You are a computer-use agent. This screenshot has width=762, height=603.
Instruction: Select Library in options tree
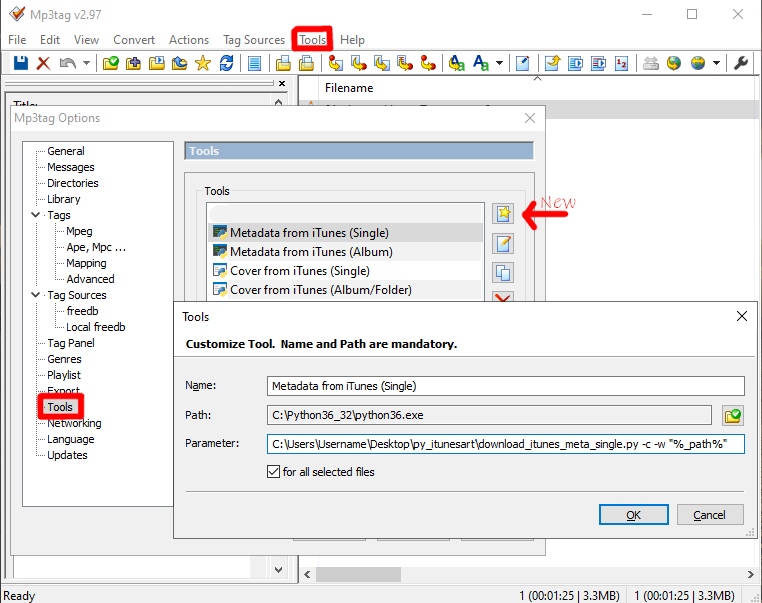(63, 199)
